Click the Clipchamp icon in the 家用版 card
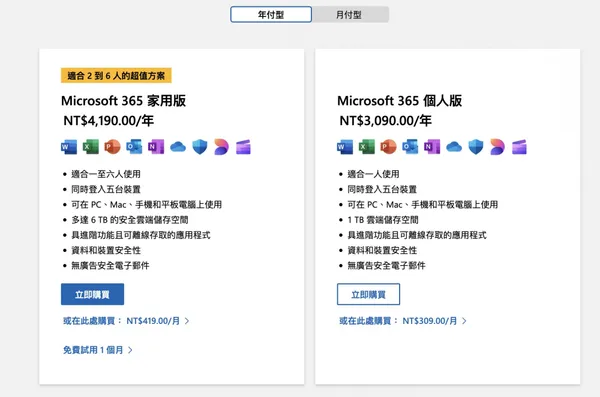The image size is (600, 397). 243,147
